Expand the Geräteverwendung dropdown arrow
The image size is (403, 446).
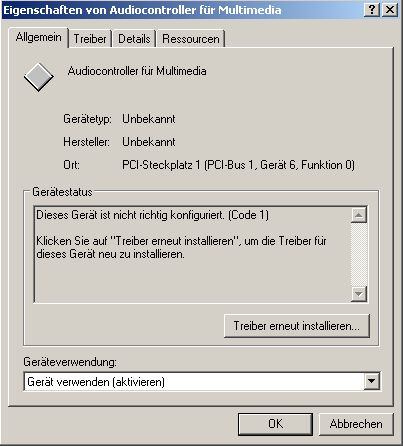372,381
